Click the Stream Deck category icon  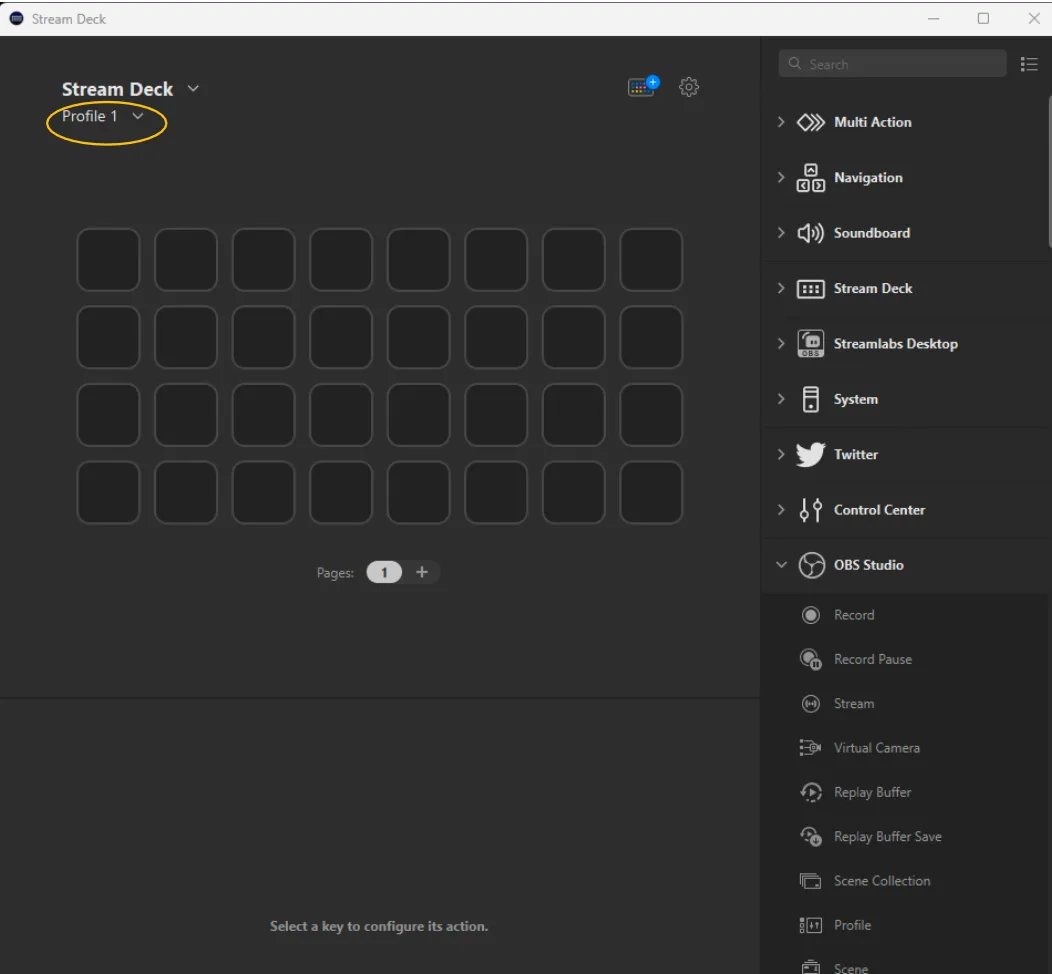tap(810, 288)
